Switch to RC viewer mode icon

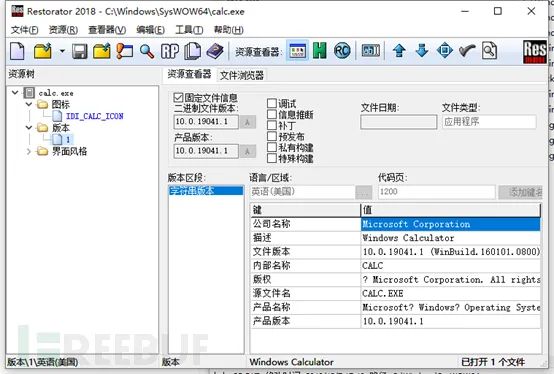coord(342,51)
